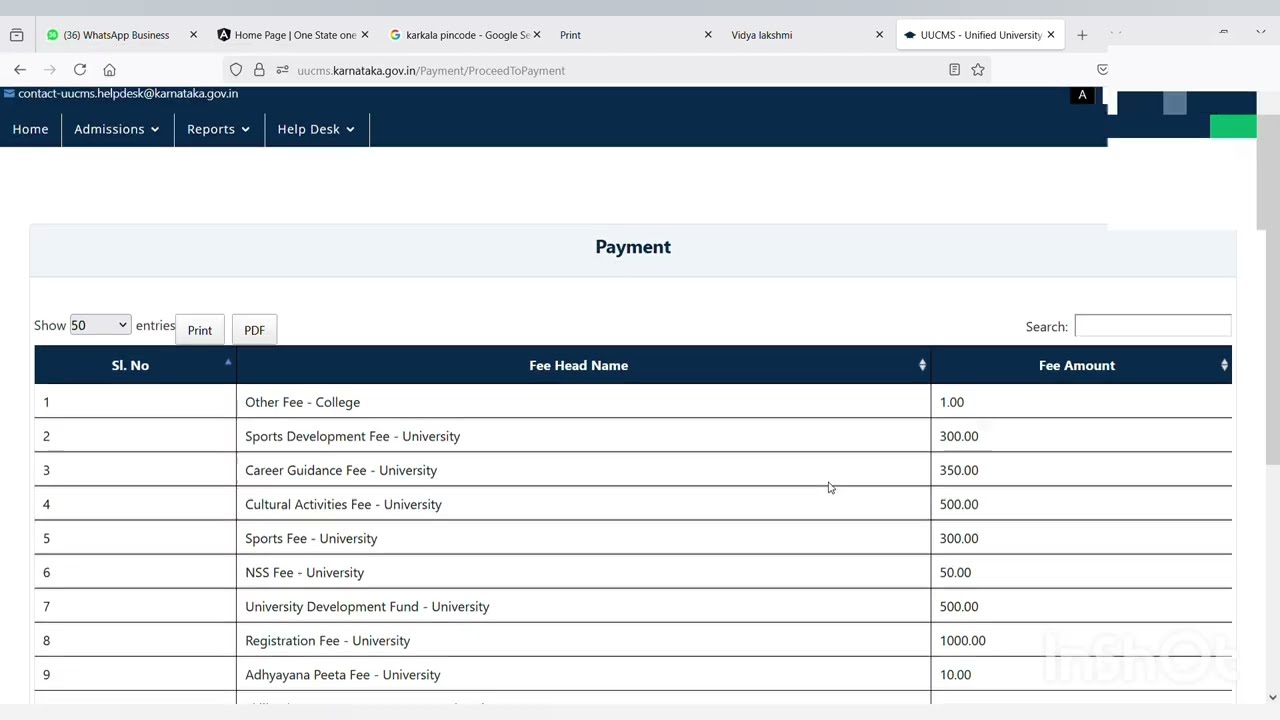Image resolution: width=1280 pixels, height=720 pixels.
Task: Click the 50.00 fee amount
Action: 955,572
